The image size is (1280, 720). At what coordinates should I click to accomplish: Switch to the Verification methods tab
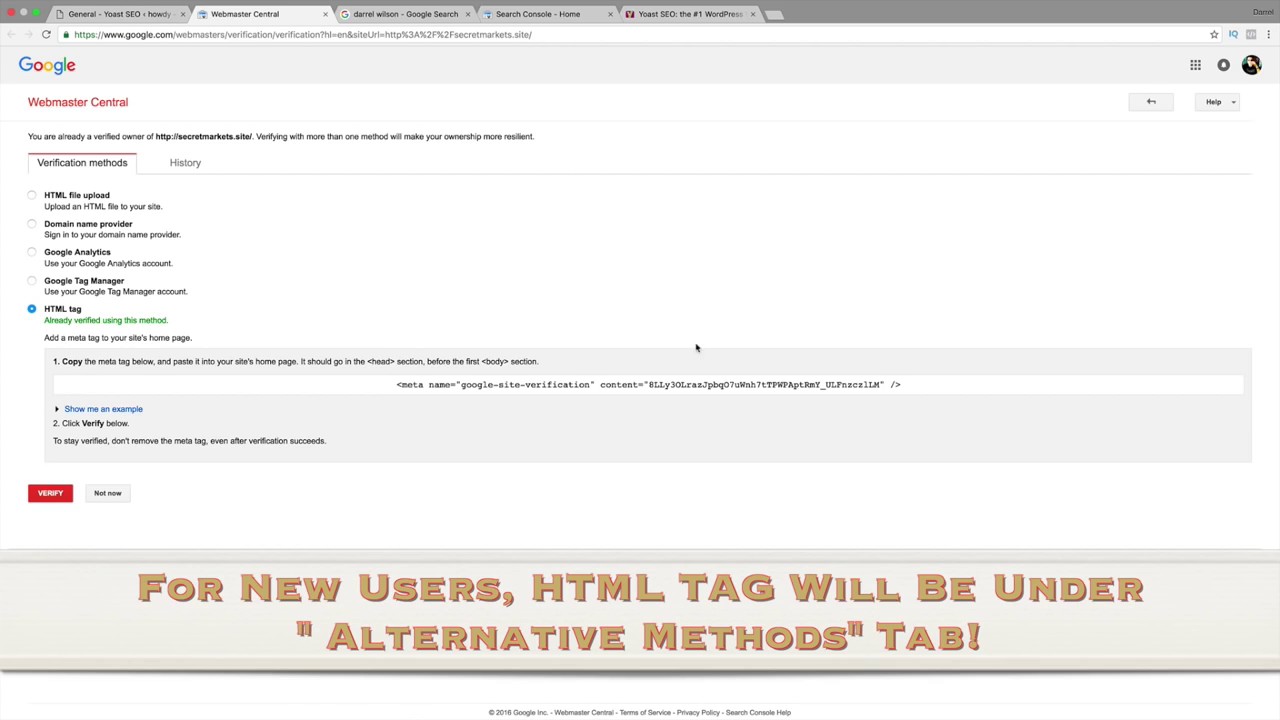click(82, 163)
